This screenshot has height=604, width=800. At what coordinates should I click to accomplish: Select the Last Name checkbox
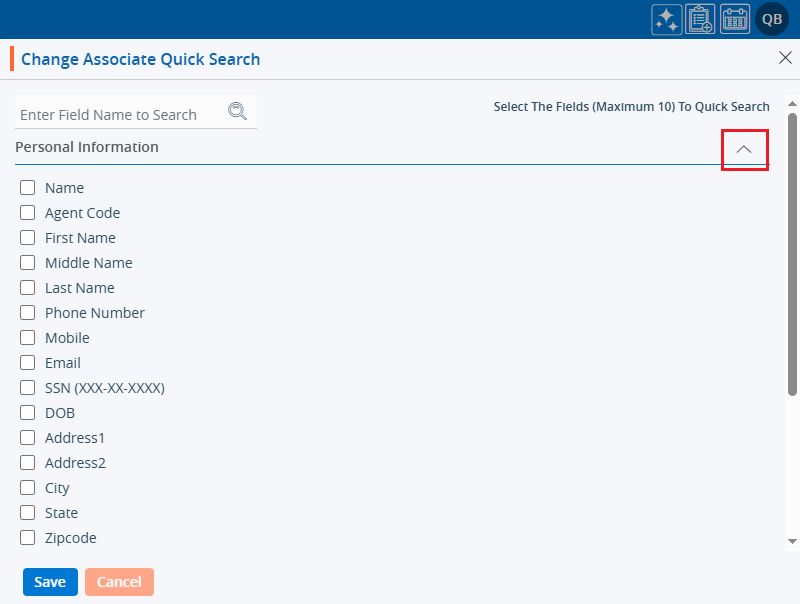[28, 288]
